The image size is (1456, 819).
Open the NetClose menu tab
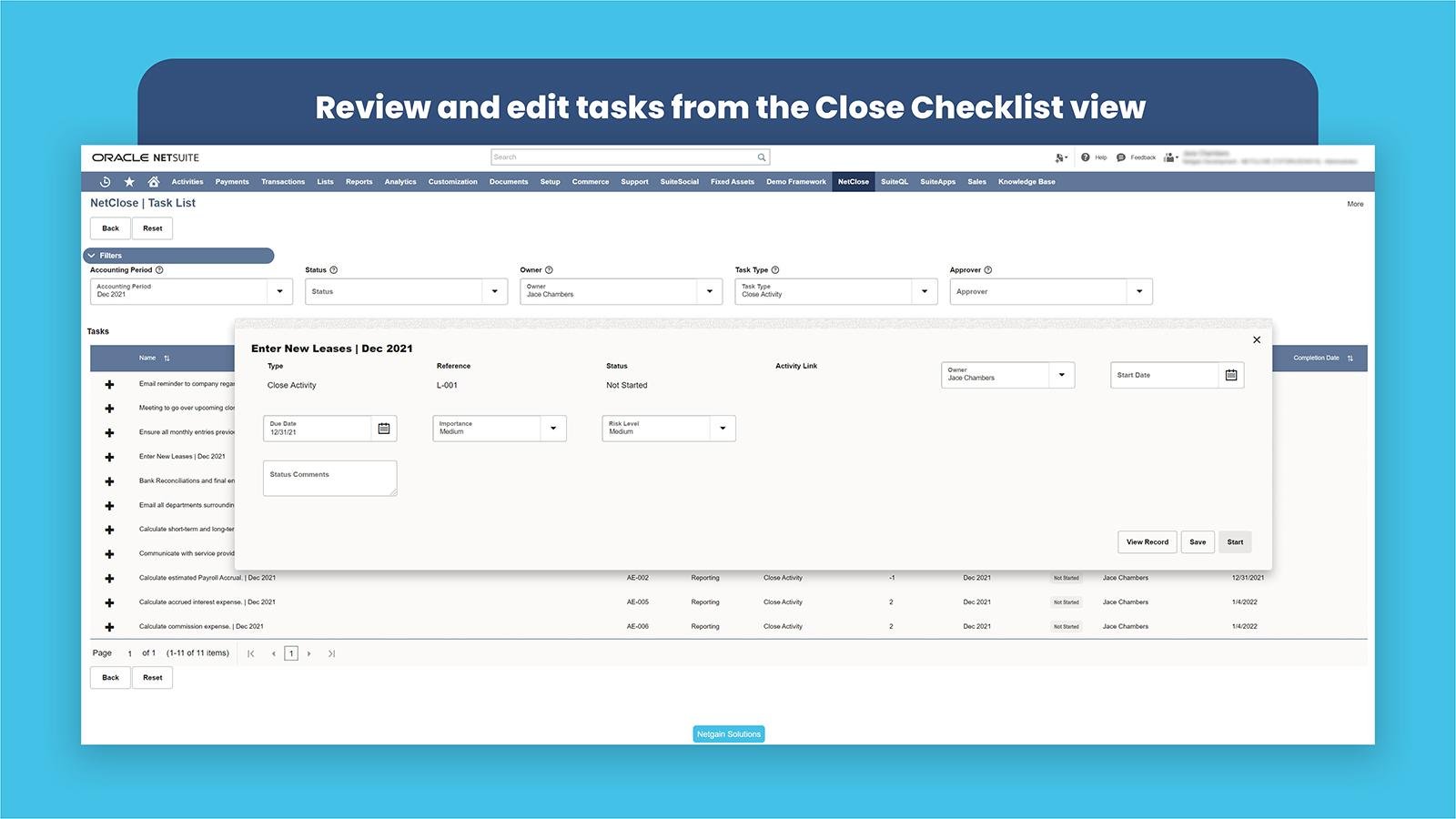tap(854, 182)
